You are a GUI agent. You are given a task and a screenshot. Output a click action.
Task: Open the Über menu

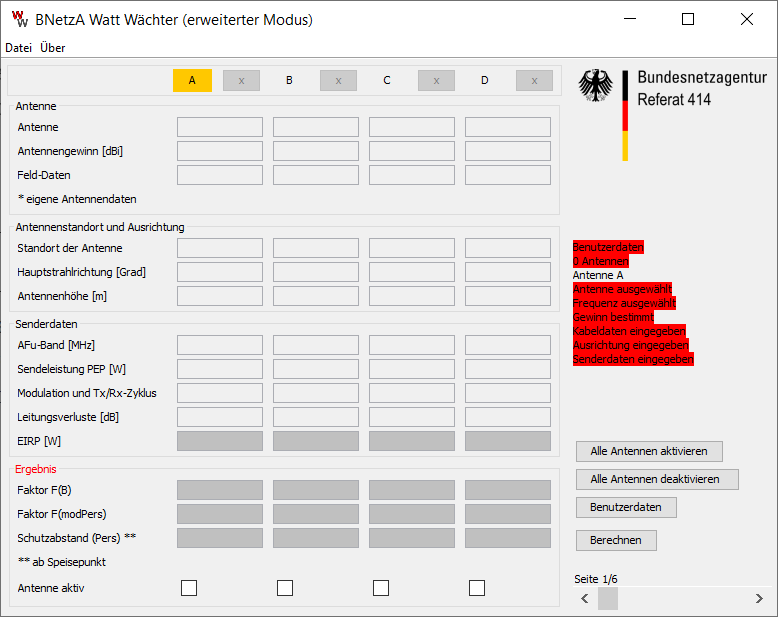coord(53,48)
